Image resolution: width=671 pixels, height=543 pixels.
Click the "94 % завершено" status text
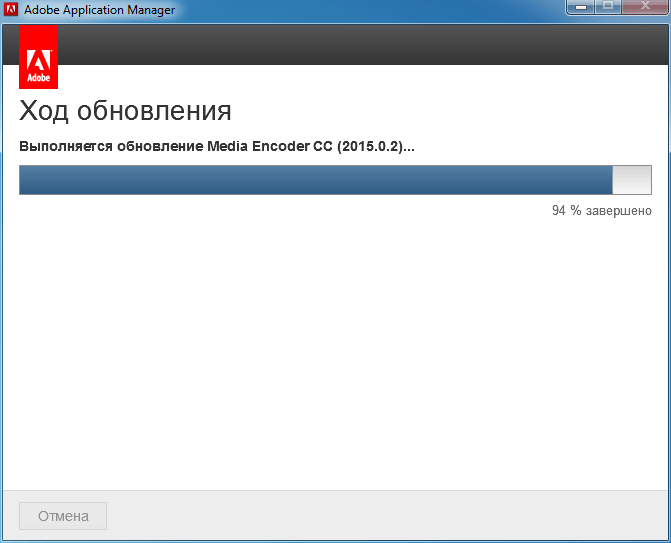tap(602, 211)
